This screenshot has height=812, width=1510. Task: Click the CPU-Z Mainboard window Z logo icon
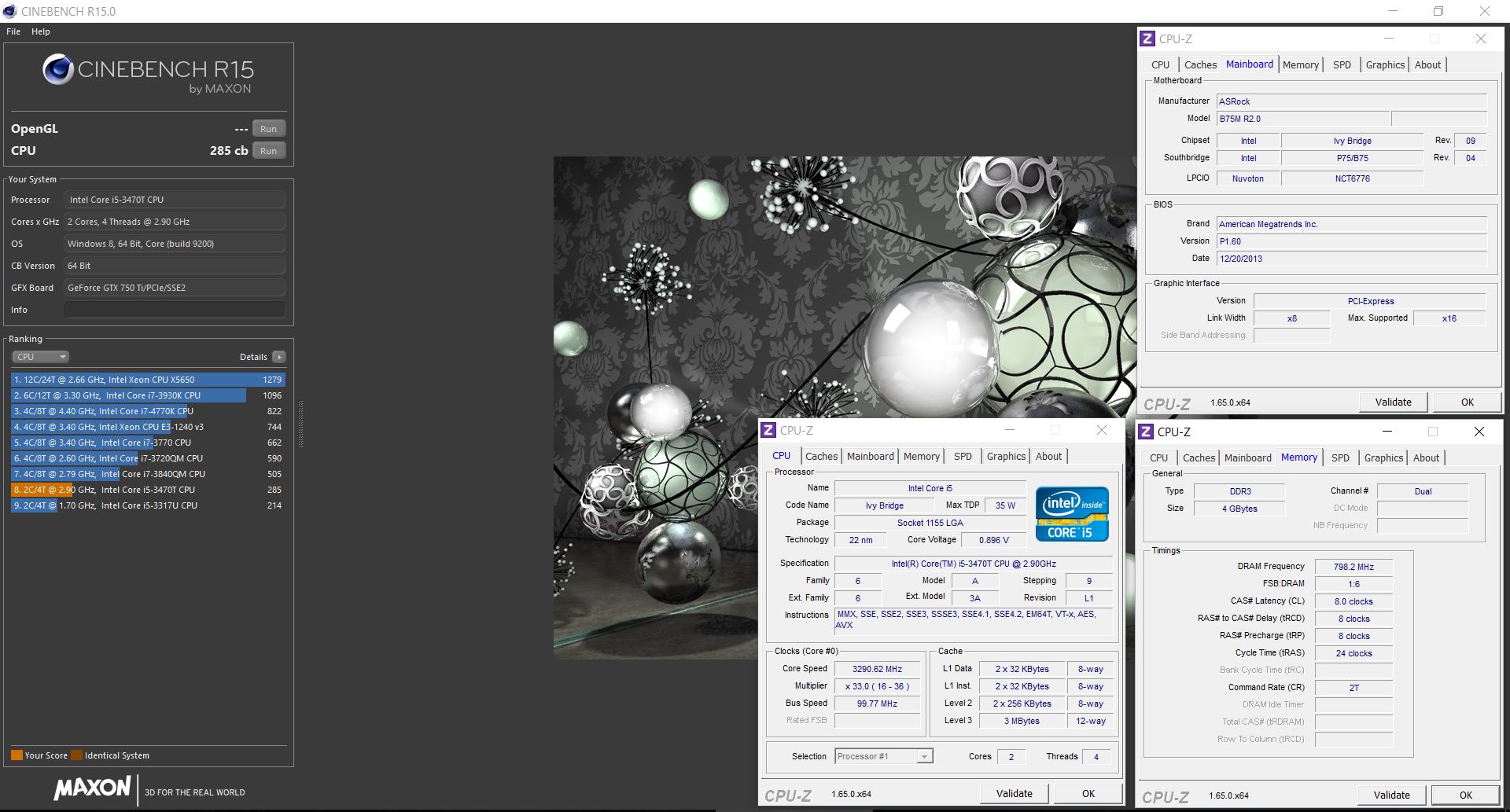[1147, 39]
